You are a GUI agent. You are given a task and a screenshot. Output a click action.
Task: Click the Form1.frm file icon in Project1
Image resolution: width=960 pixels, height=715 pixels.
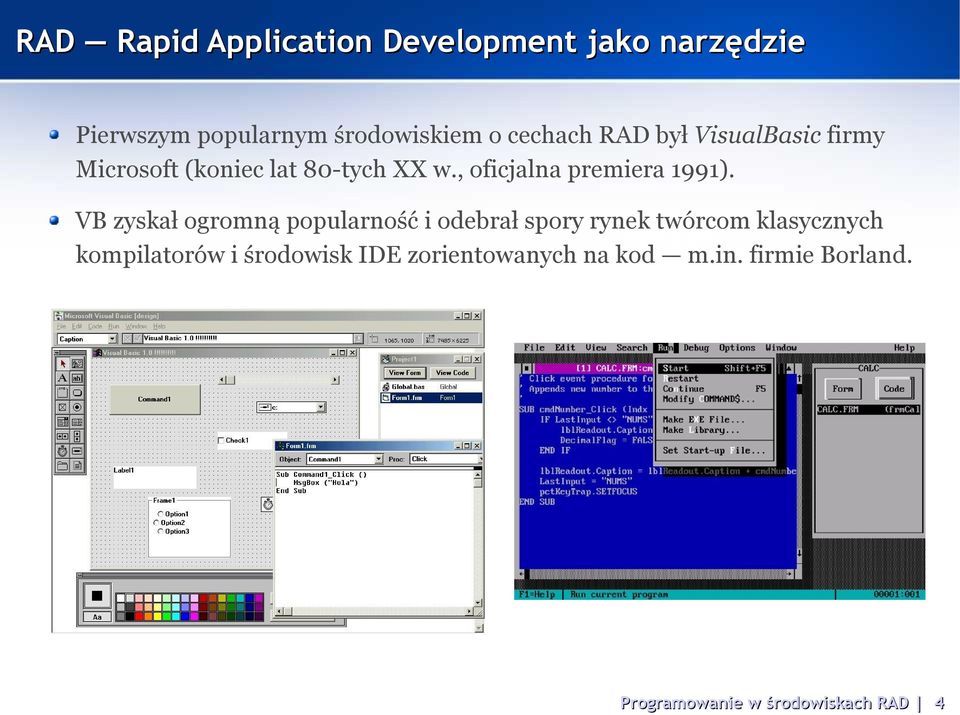pyautogui.click(x=386, y=398)
